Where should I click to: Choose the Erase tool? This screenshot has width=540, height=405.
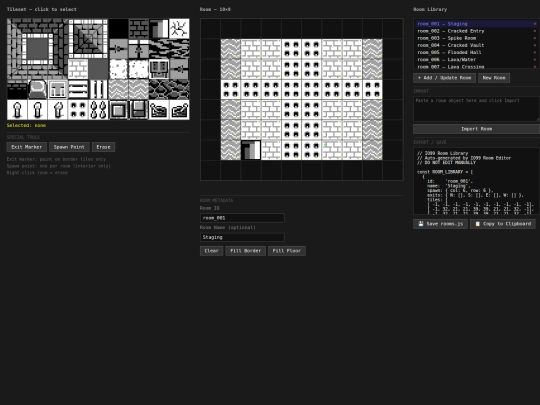point(103,147)
